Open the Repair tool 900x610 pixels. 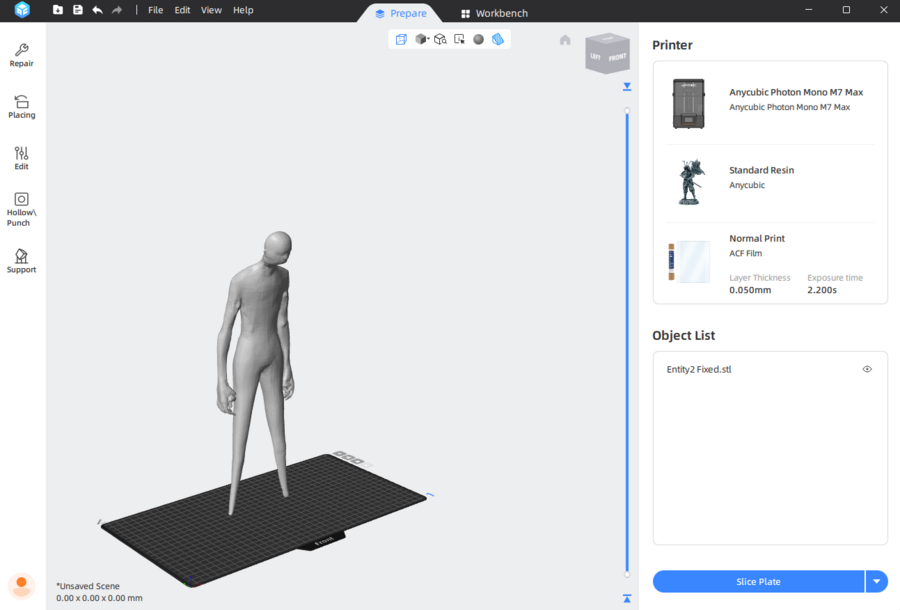coord(22,55)
